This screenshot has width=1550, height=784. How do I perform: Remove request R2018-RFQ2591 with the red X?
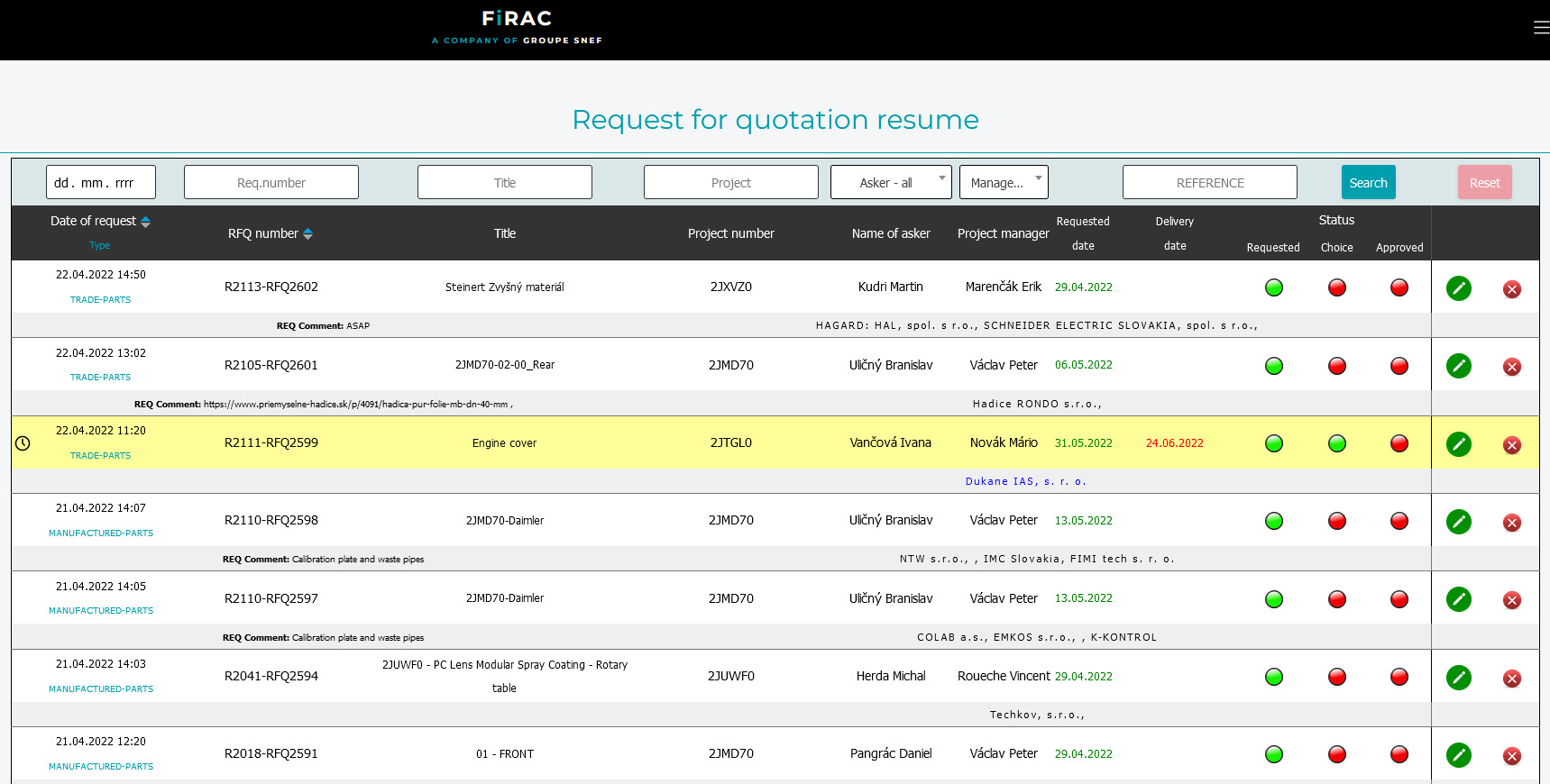click(1511, 756)
